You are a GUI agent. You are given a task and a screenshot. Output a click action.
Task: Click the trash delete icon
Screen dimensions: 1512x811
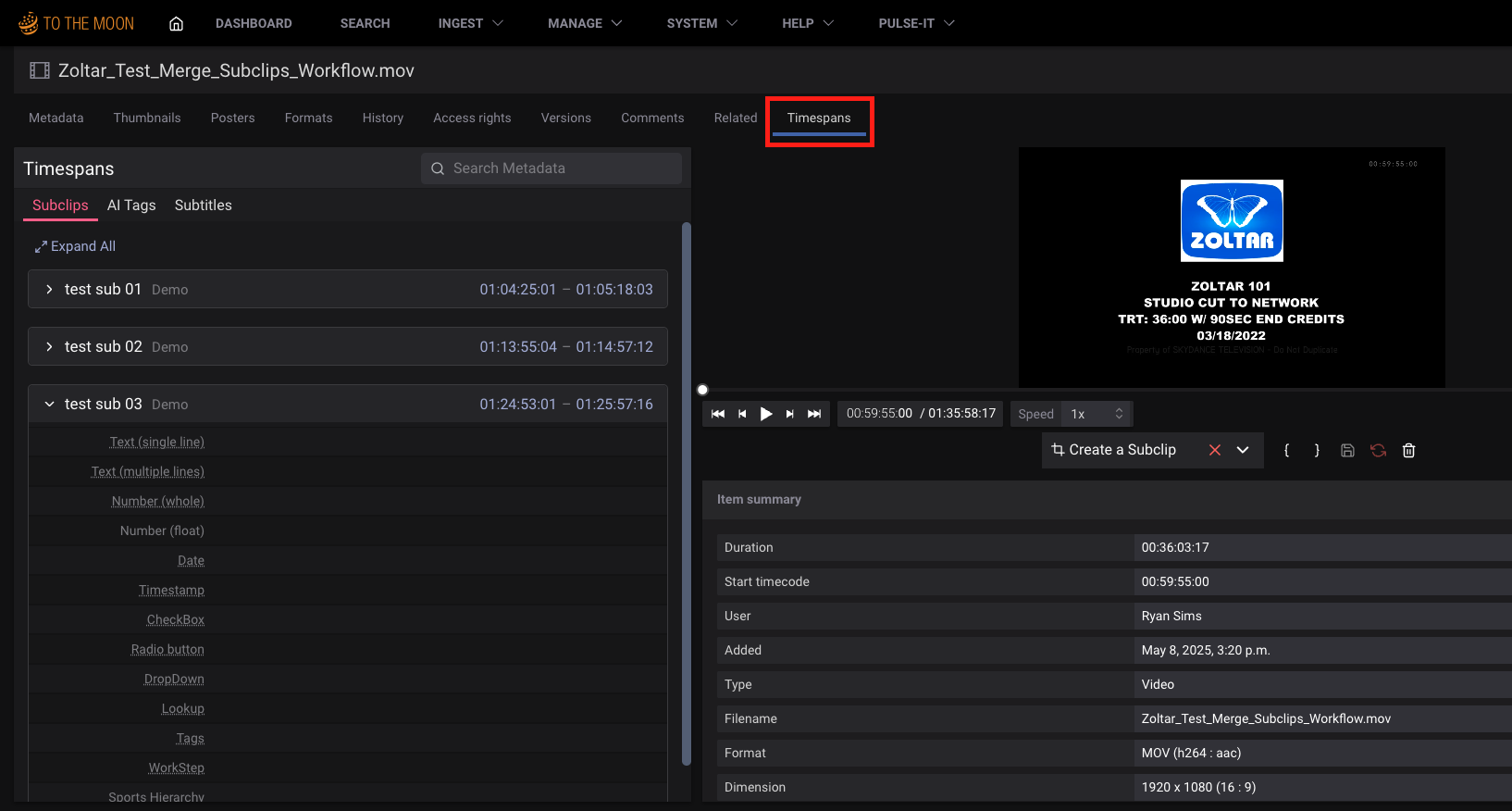1408,451
